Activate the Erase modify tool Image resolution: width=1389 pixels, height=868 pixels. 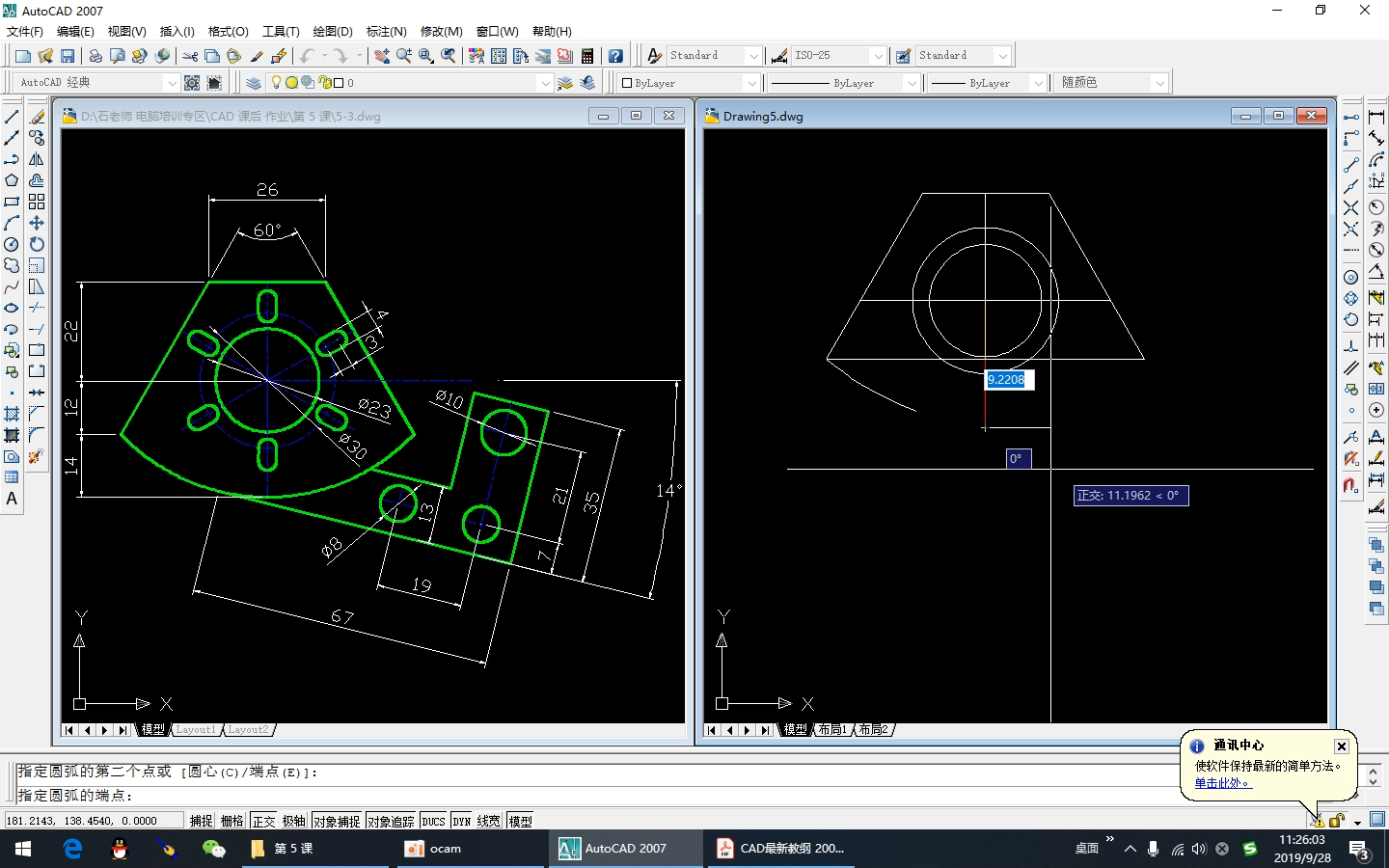tap(37, 117)
